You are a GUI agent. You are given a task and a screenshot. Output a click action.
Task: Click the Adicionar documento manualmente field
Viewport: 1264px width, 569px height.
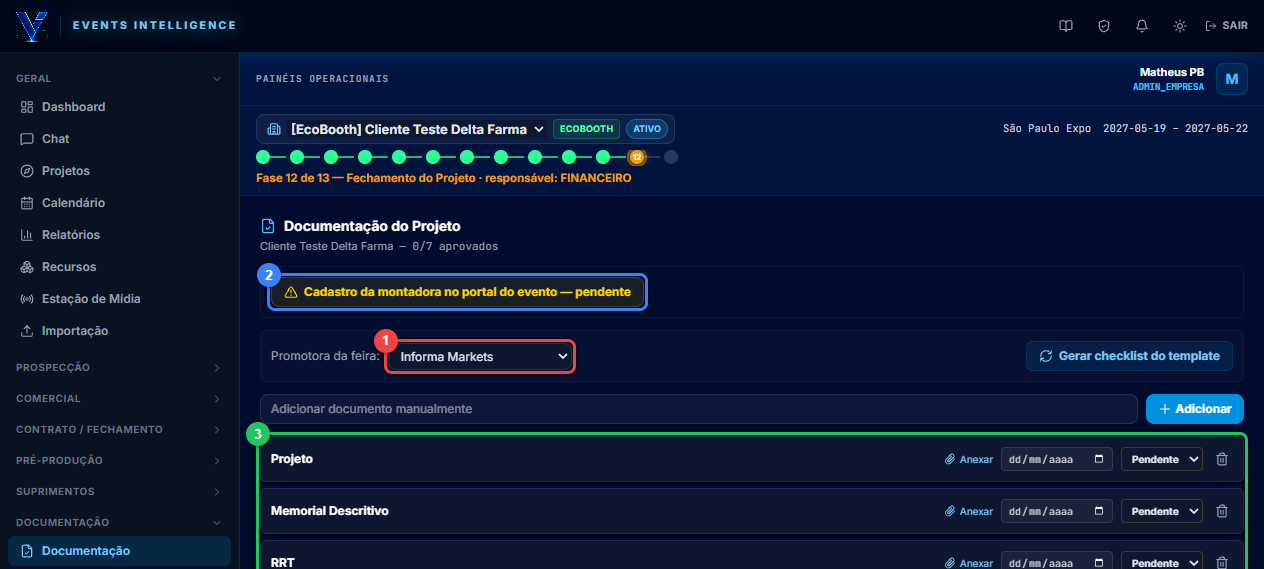click(x=699, y=409)
